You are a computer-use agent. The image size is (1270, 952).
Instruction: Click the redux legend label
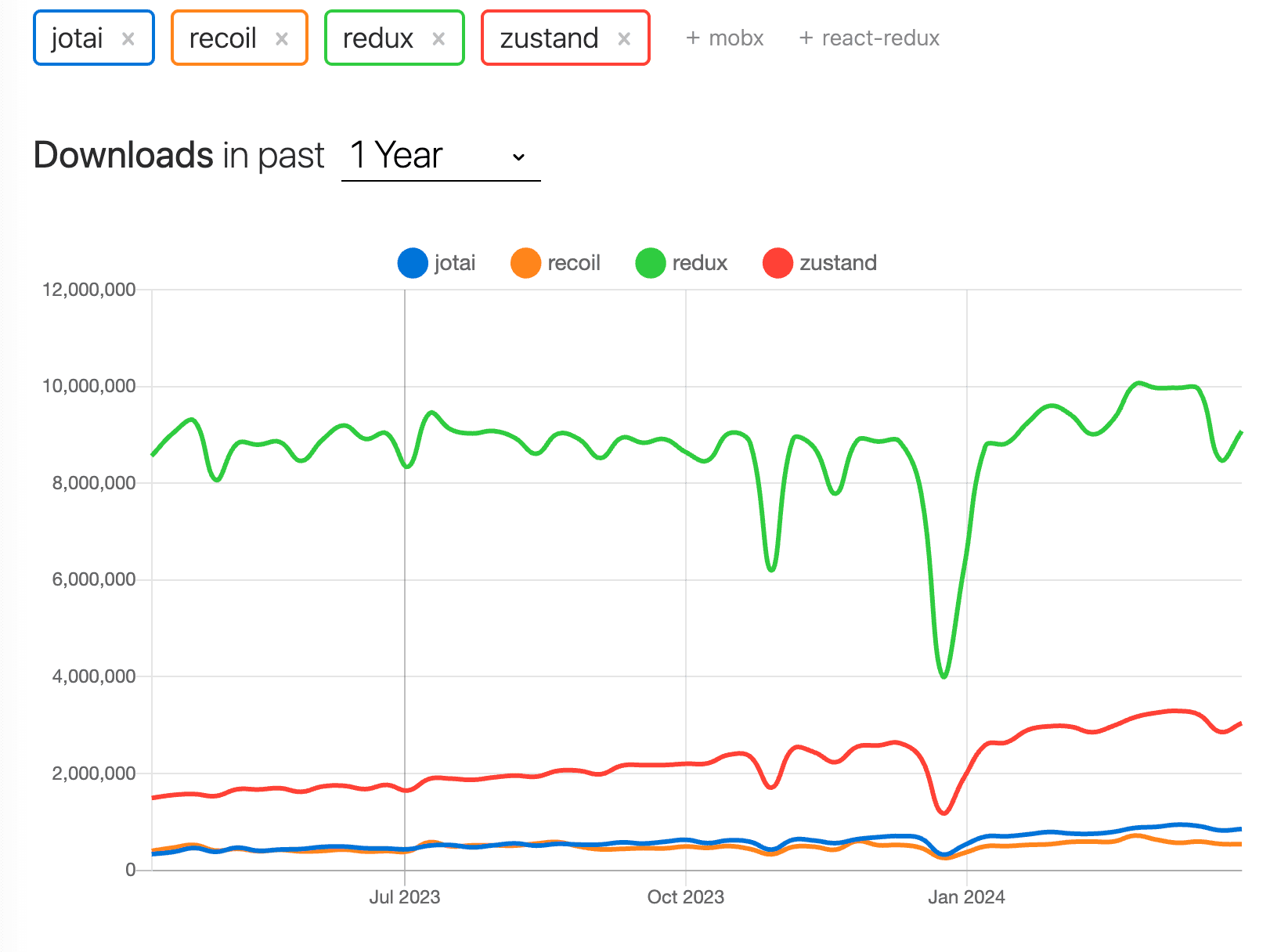click(x=700, y=263)
